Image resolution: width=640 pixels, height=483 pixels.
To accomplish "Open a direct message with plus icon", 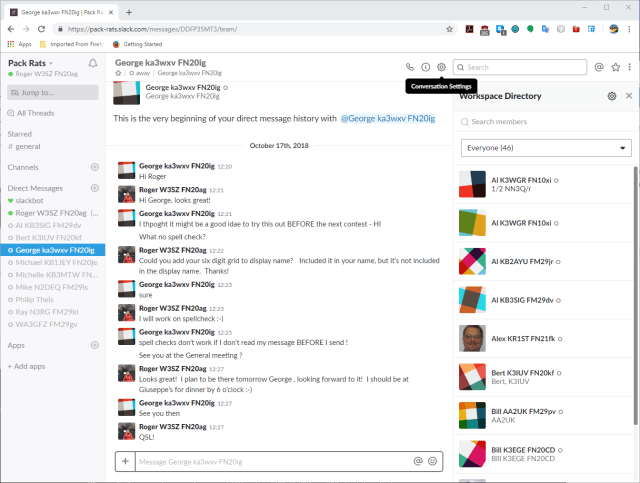I will [95, 188].
